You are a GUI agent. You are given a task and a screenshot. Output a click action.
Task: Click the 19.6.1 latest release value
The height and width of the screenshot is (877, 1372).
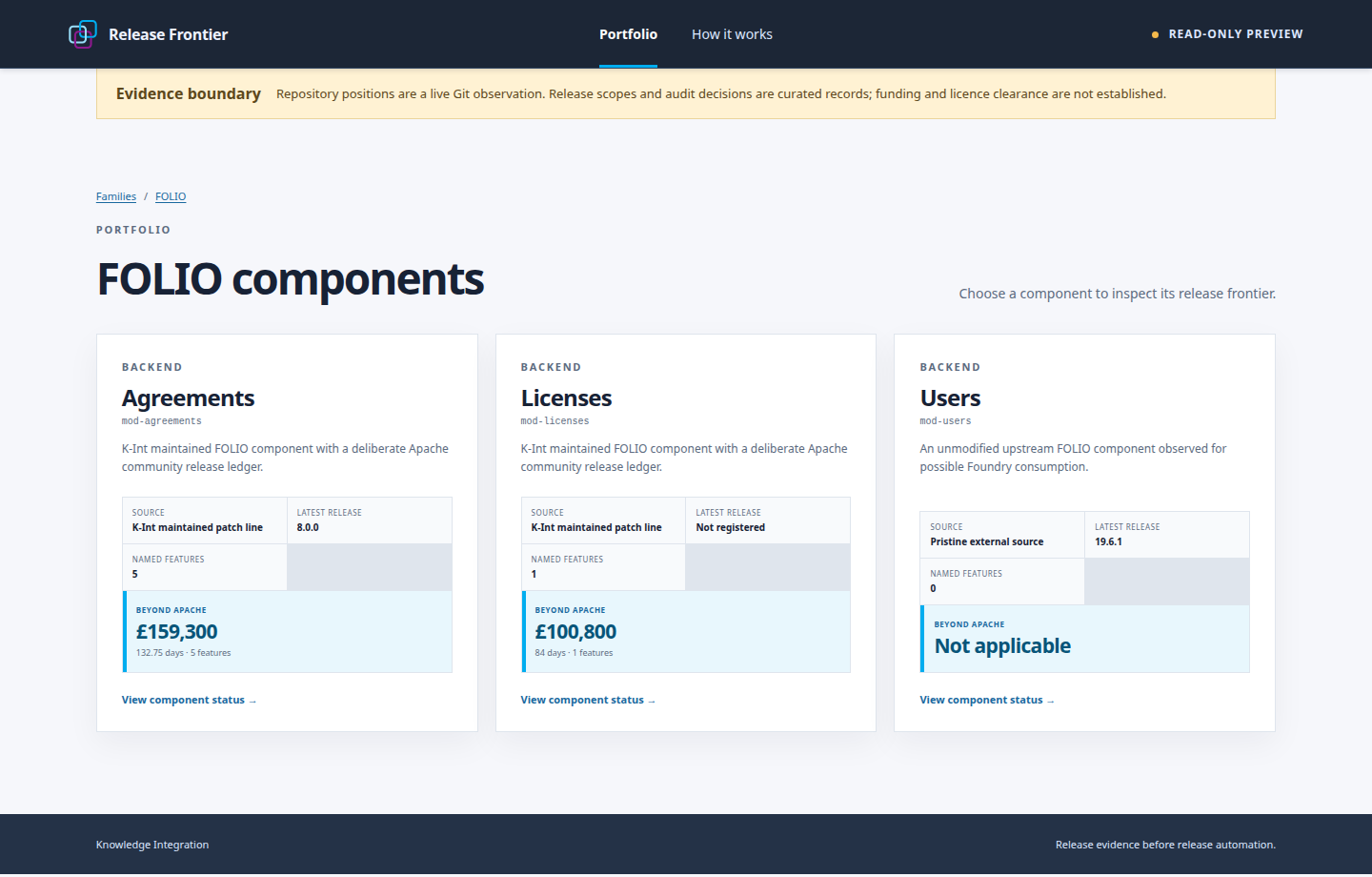click(x=1108, y=541)
